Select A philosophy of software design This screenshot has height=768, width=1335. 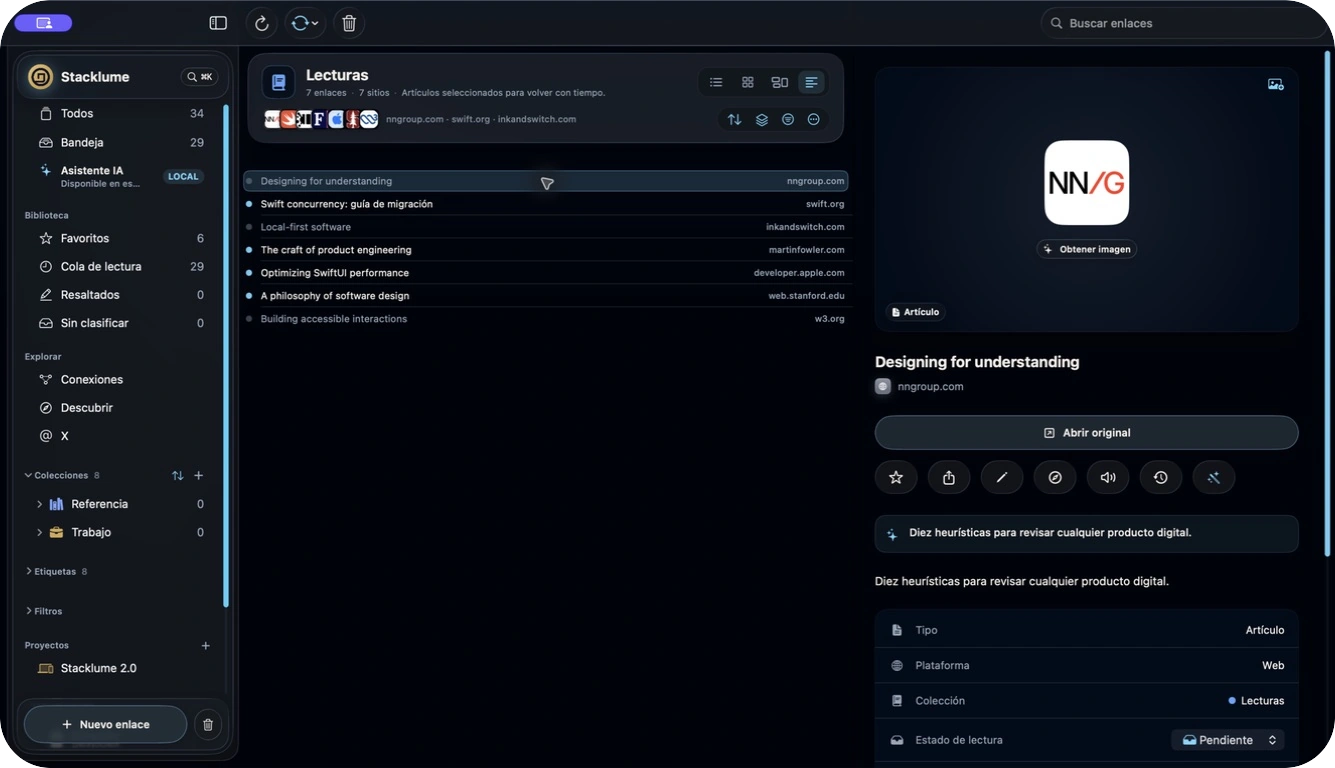546,296
